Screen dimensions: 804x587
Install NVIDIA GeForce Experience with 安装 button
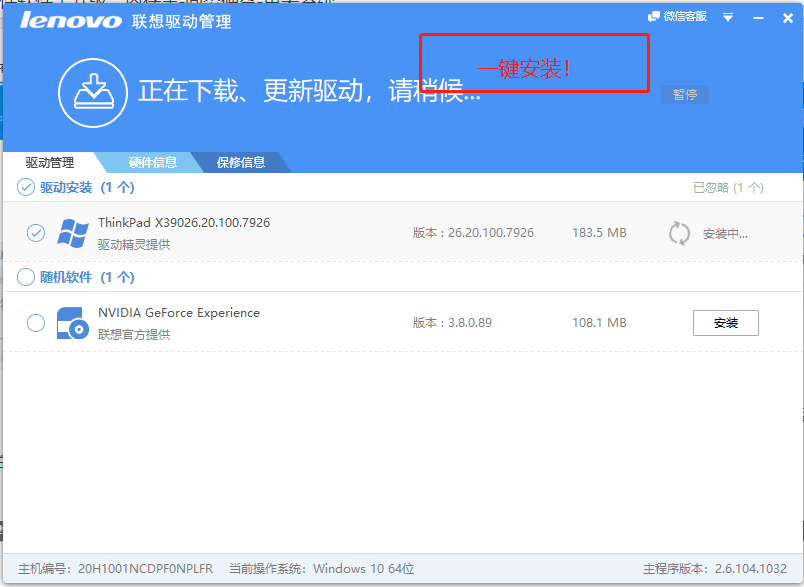point(726,323)
